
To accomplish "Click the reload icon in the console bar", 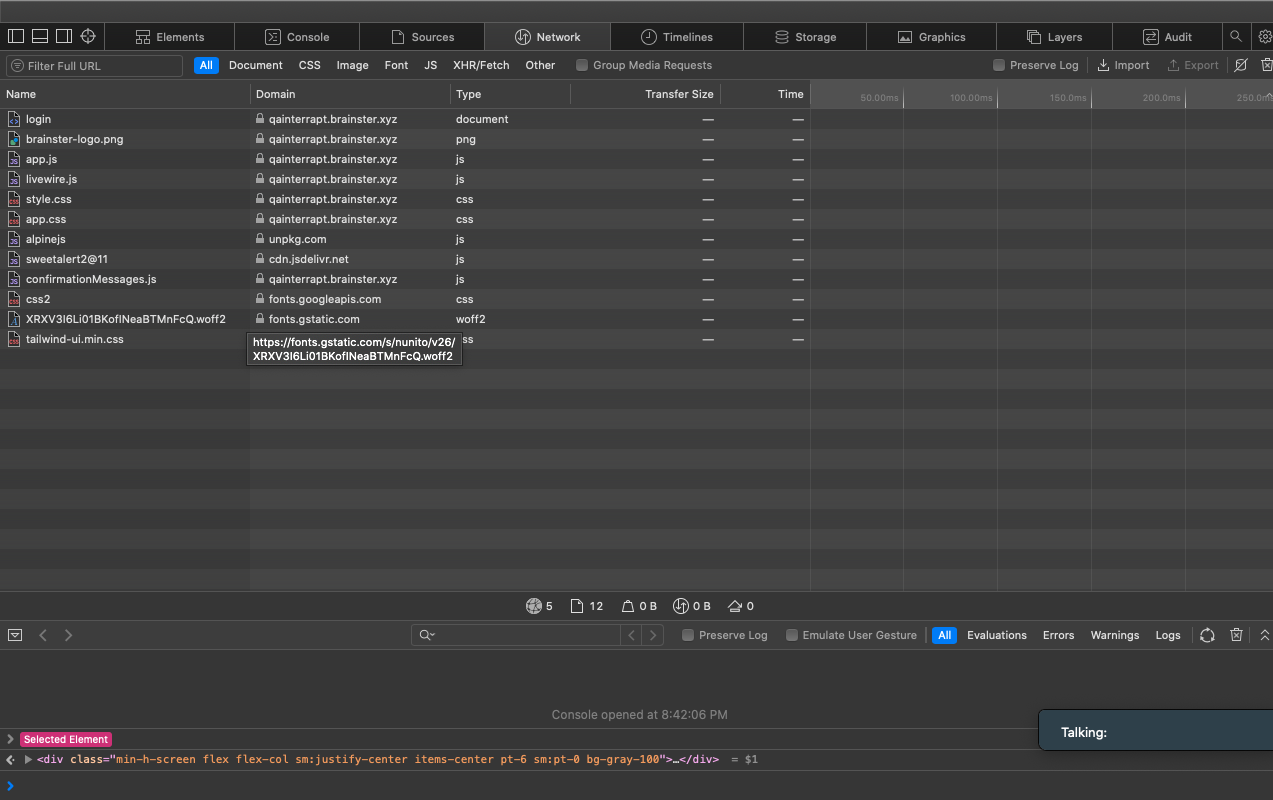I will (x=1207, y=635).
